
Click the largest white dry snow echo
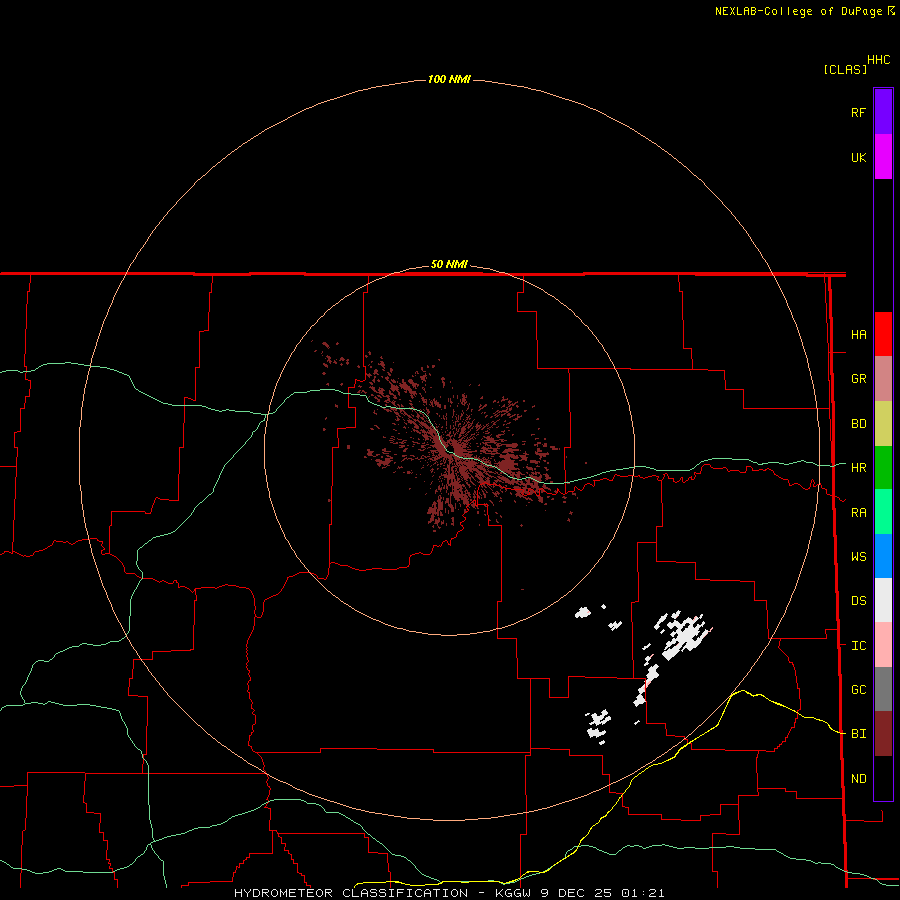[684, 635]
